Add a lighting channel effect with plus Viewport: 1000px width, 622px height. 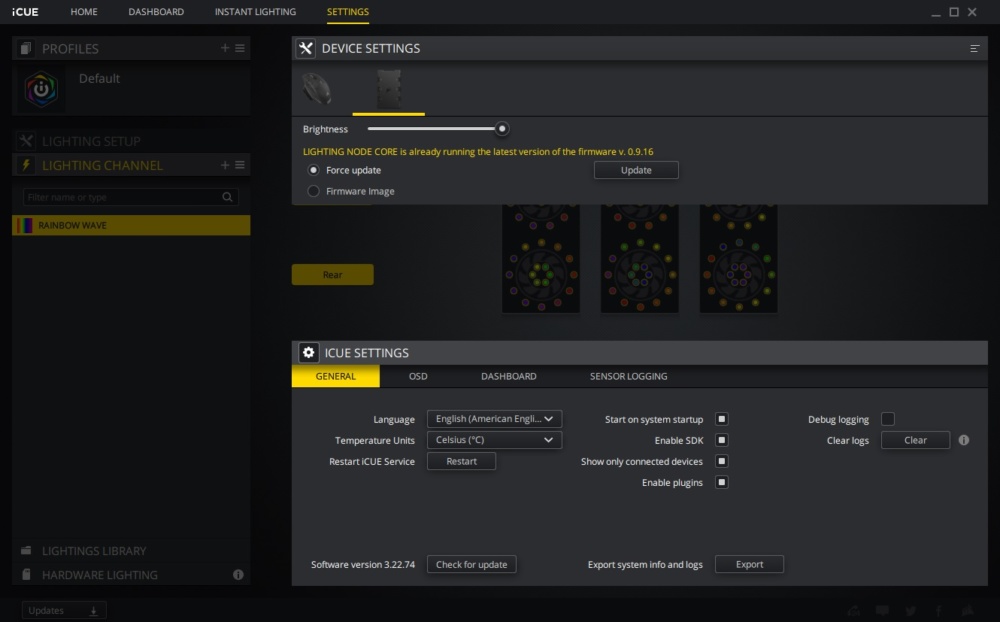tap(224, 165)
